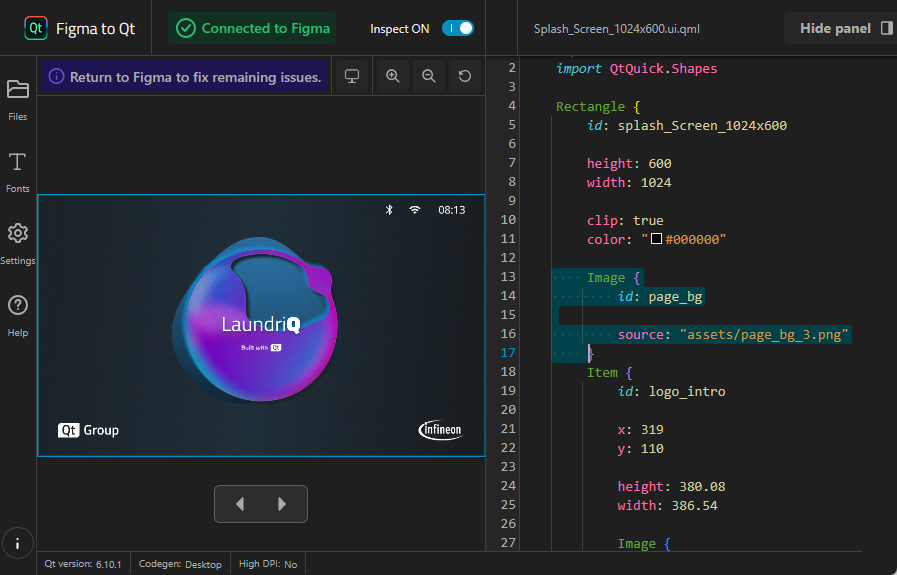Click the High DPI No status entry
The width and height of the screenshot is (897, 575).
(x=268, y=564)
